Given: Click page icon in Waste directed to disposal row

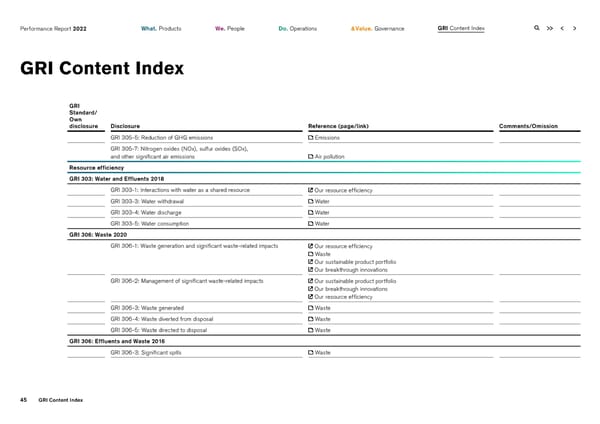Looking at the screenshot, I should point(311,330).
